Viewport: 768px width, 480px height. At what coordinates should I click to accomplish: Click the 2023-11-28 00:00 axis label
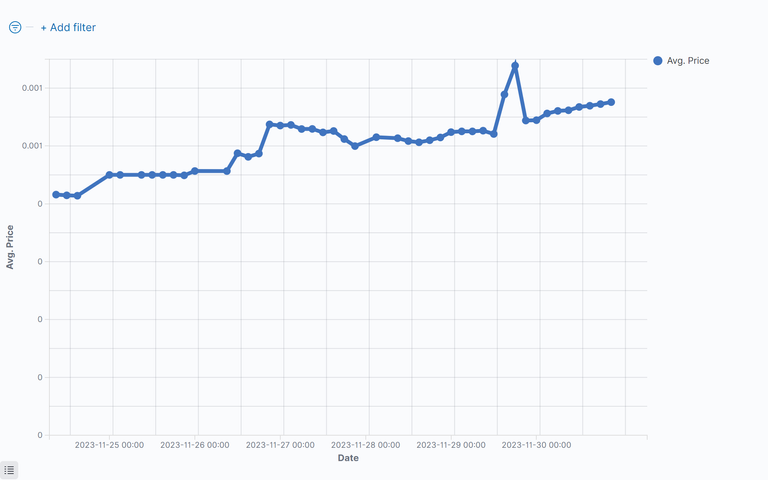[x=366, y=445]
